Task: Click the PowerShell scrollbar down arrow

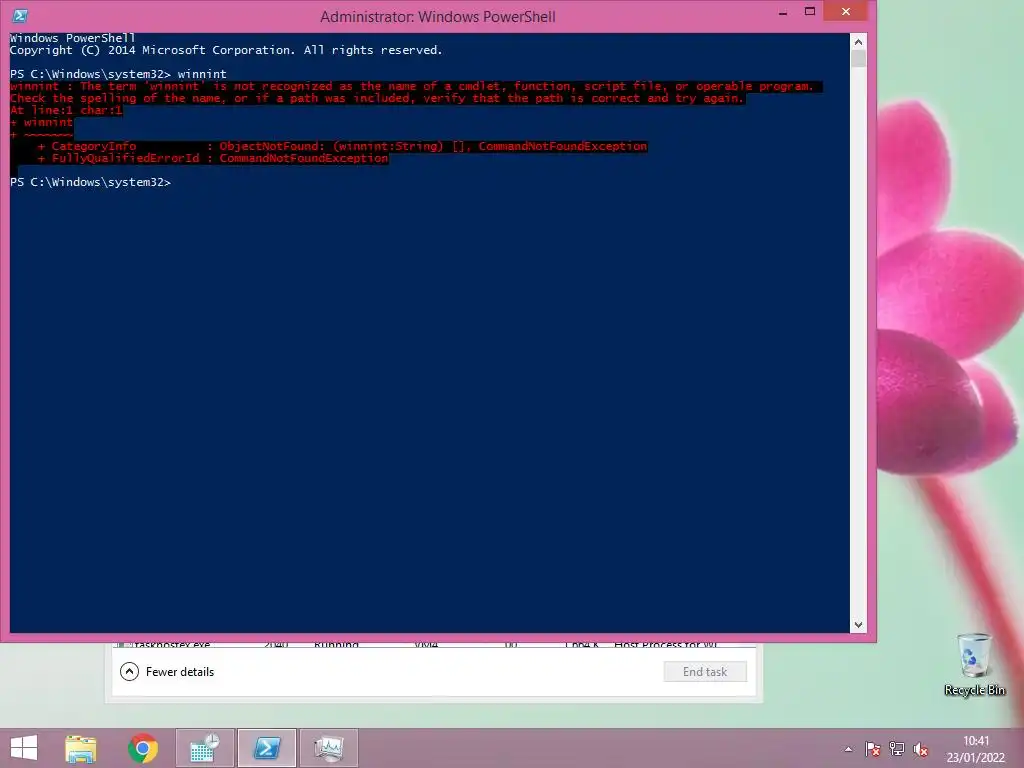Action: coord(858,625)
